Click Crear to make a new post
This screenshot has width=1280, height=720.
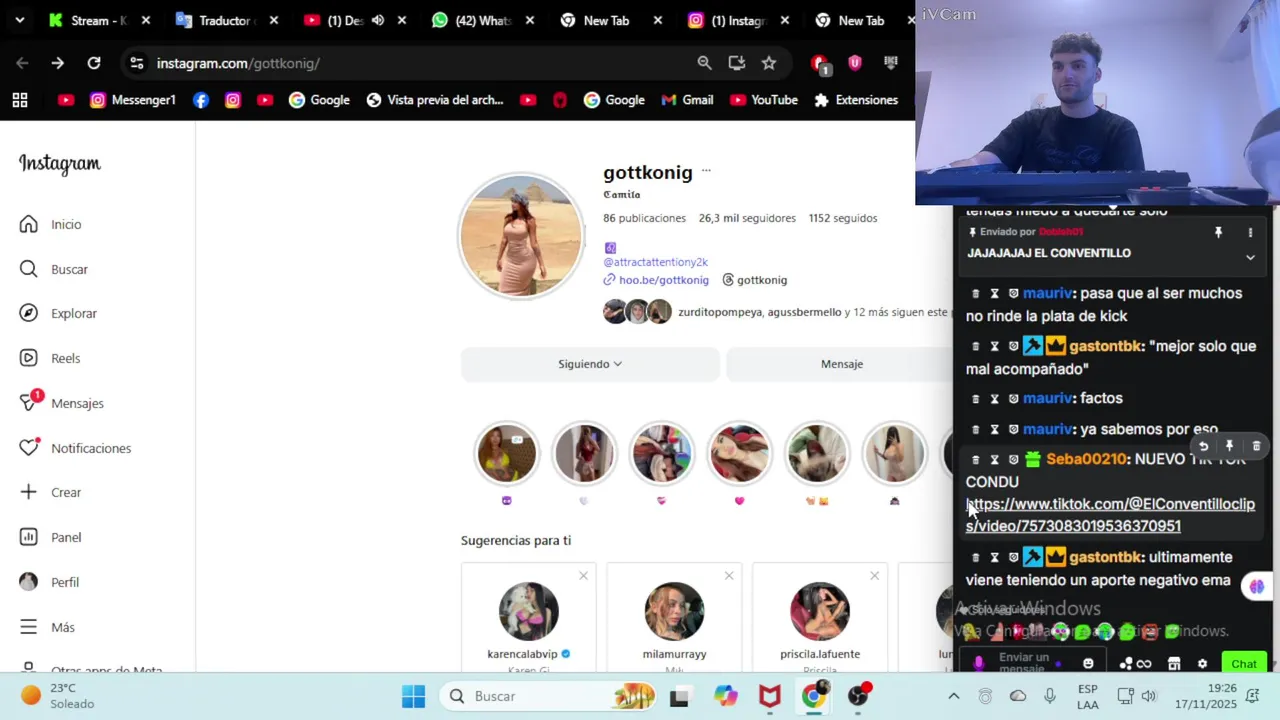50,492
